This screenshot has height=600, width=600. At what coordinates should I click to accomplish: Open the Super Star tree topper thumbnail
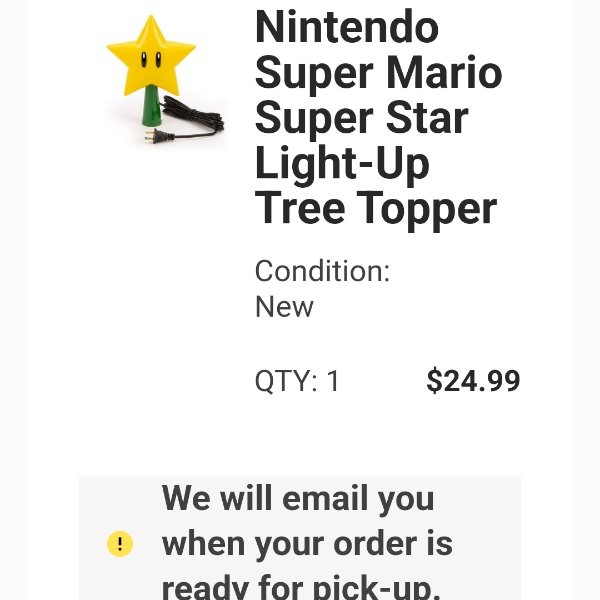[x=165, y=80]
